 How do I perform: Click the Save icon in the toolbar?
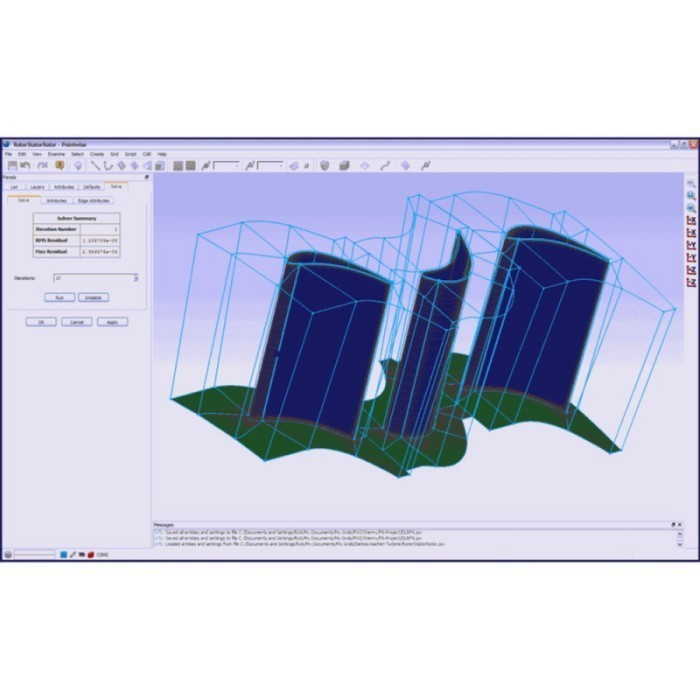click(x=12, y=166)
